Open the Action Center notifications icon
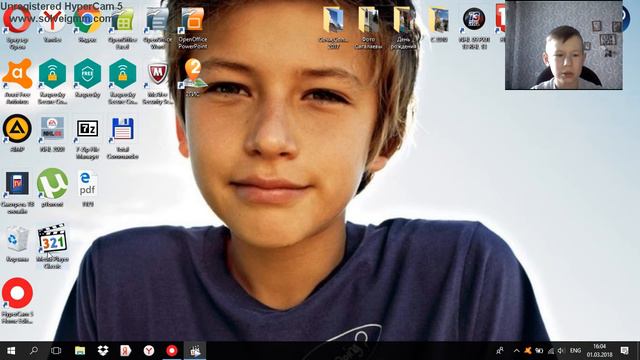This screenshot has width=640, height=360. coord(624,351)
